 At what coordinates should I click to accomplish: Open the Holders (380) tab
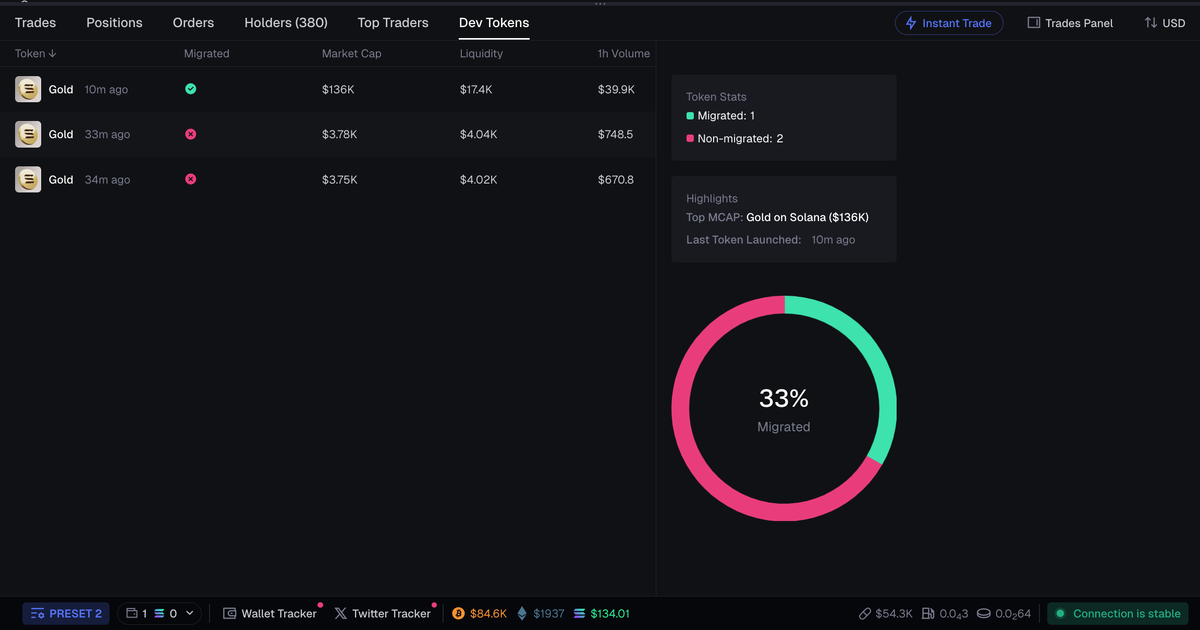pyautogui.click(x=286, y=22)
